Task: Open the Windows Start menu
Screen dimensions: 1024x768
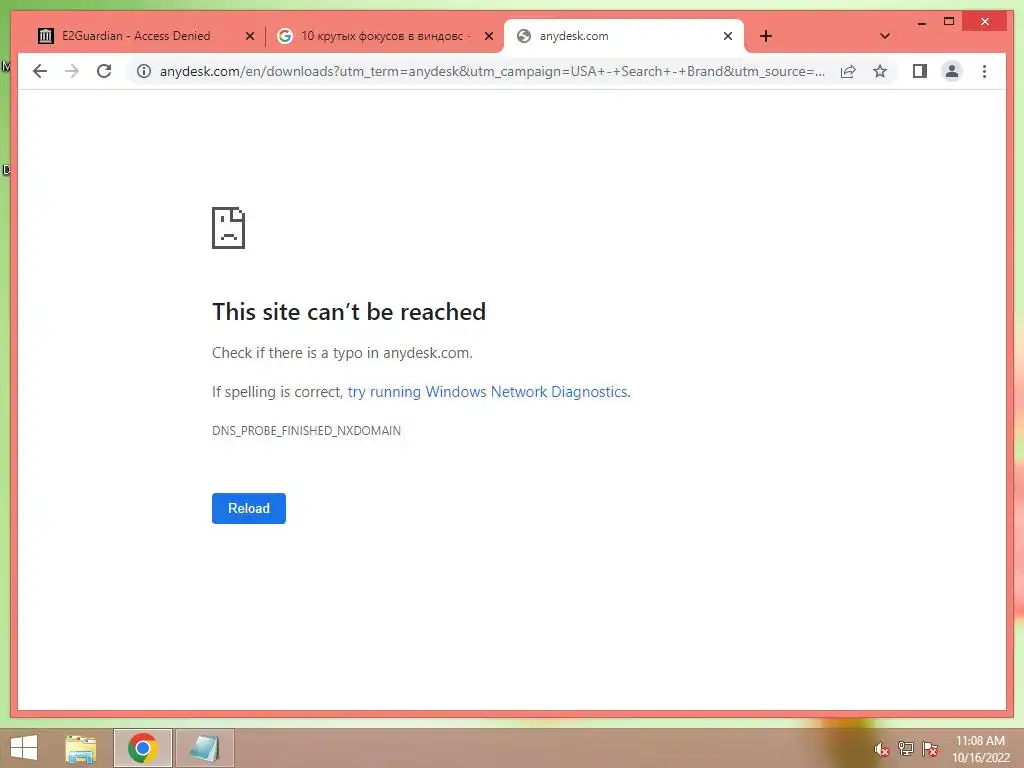Action: pos(24,748)
